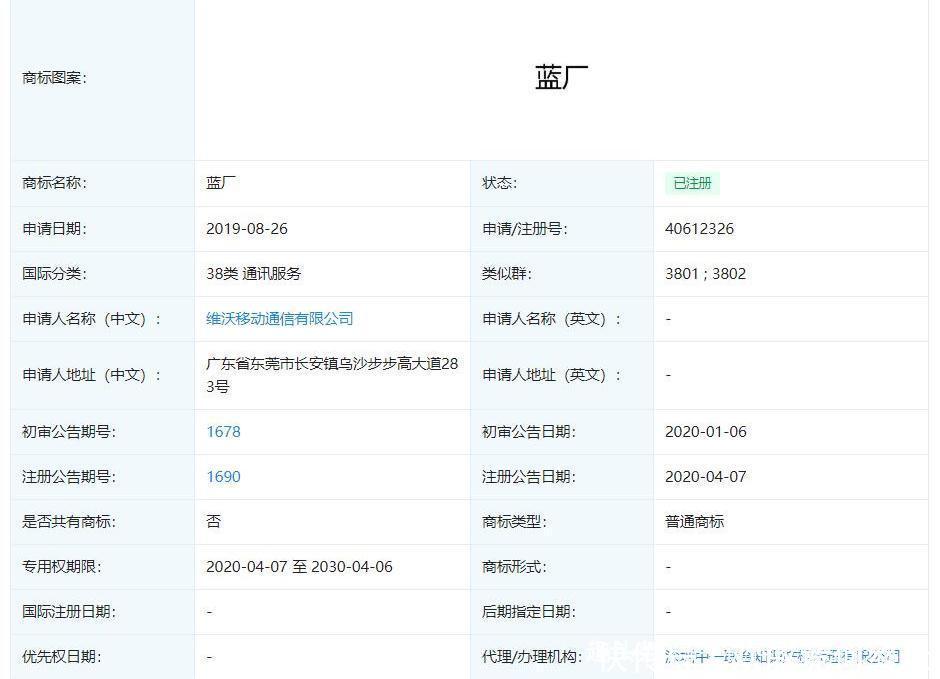
Task: Open registration gazette issue 1690 link
Action: (223, 477)
